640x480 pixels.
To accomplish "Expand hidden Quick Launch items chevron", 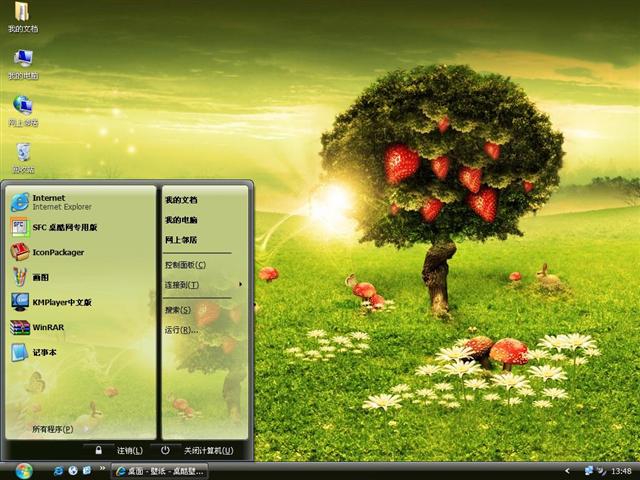I will (x=103, y=470).
